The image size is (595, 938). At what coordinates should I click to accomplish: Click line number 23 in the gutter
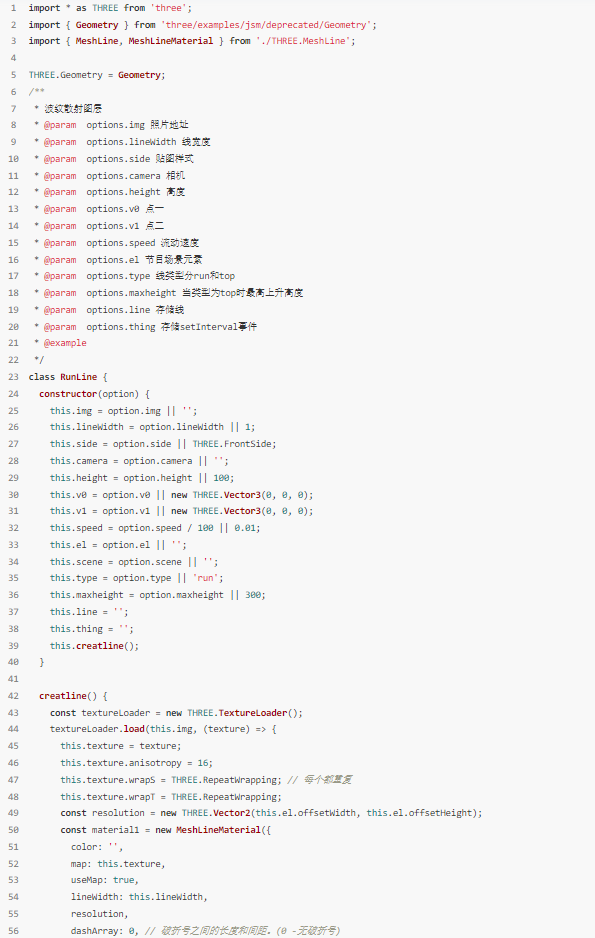pos(13,377)
